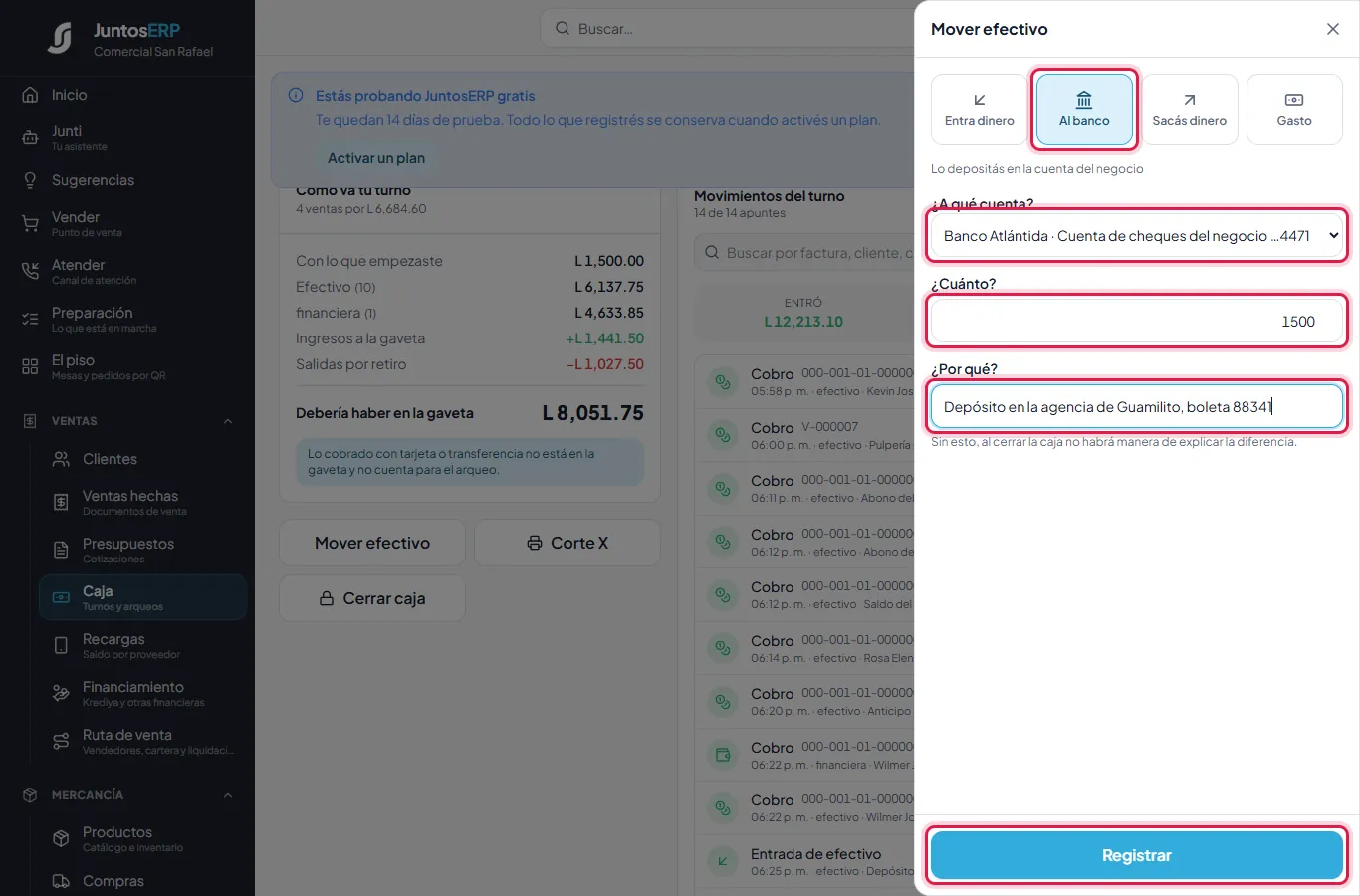Click the Atender phone icon
The width and height of the screenshot is (1360, 896).
[x=30, y=271]
